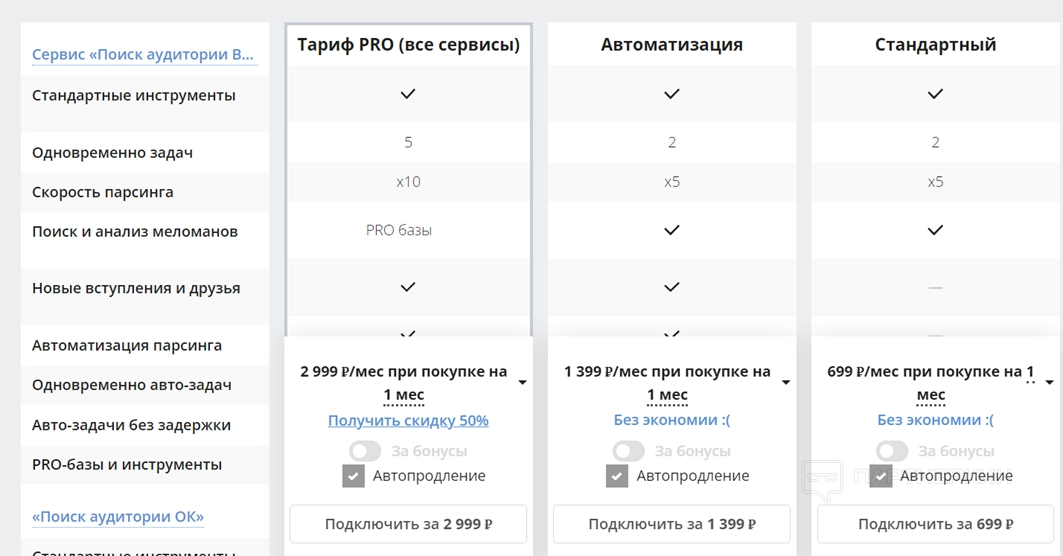1063x556 pixels.
Task: Click Получить скидку 50% link
Action: tap(408, 421)
